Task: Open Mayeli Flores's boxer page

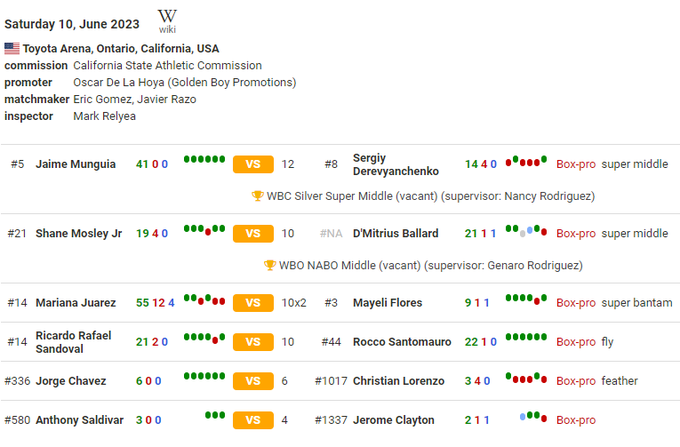Action: [387, 302]
